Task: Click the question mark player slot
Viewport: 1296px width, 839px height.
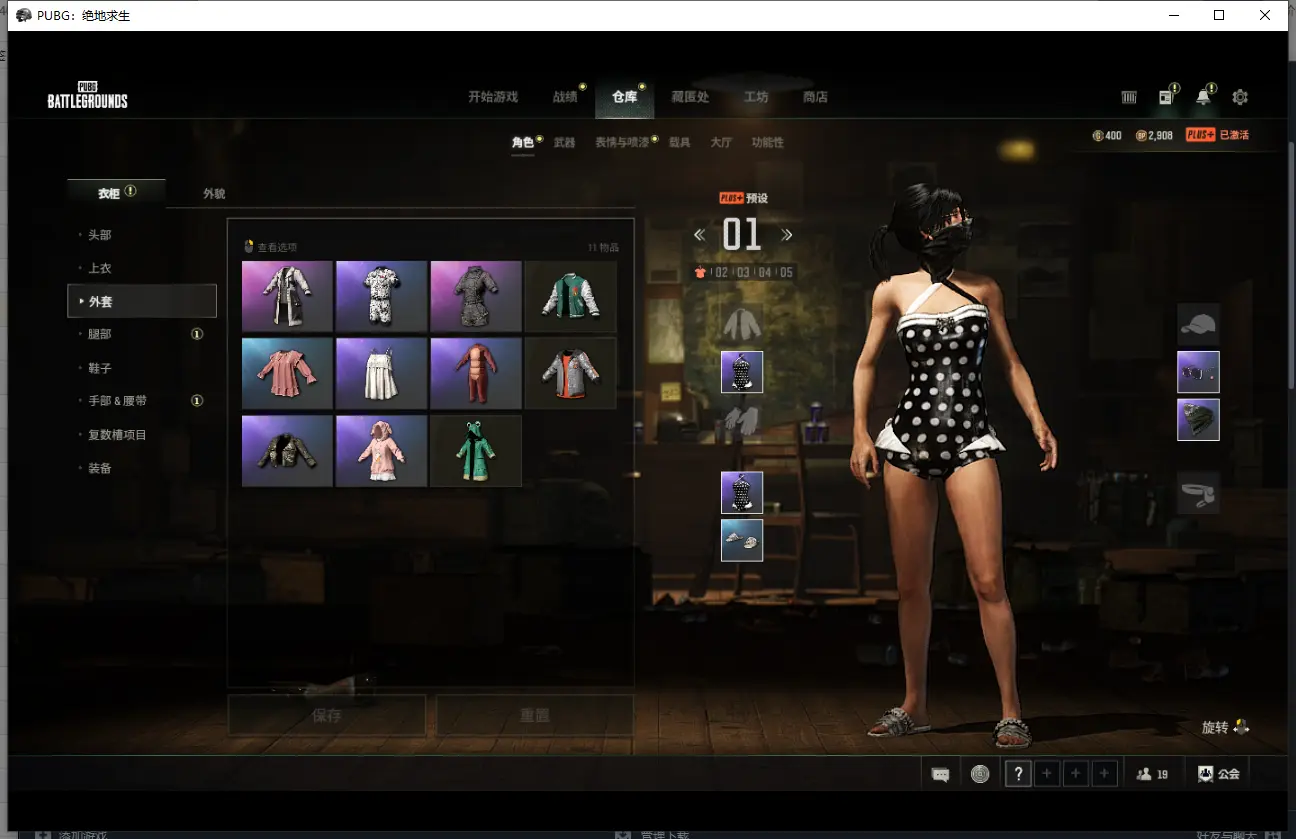Action: click(x=1018, y=773)
